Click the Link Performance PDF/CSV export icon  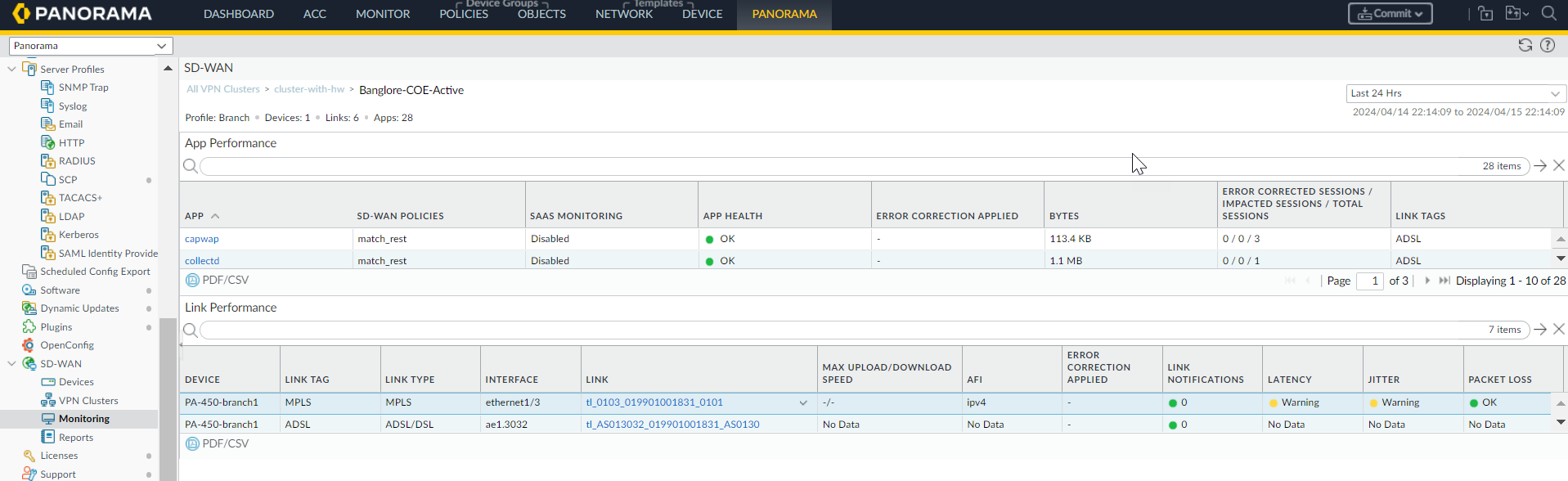tap(192, 443)
